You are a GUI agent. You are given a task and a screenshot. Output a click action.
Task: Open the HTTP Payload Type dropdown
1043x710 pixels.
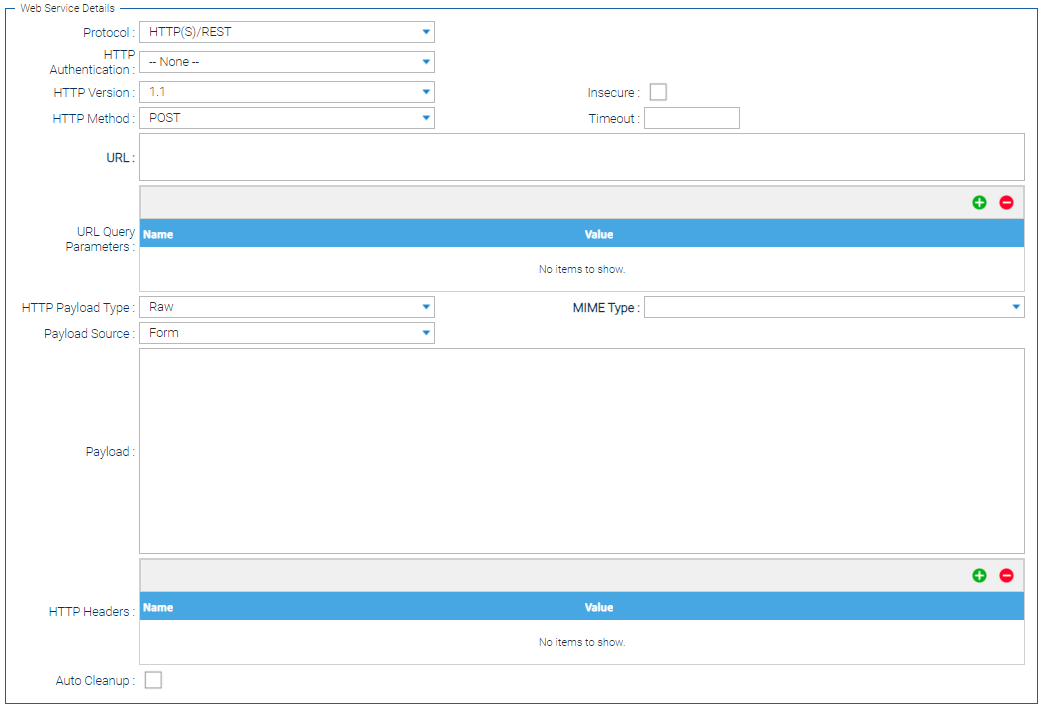tap(286, 307)
